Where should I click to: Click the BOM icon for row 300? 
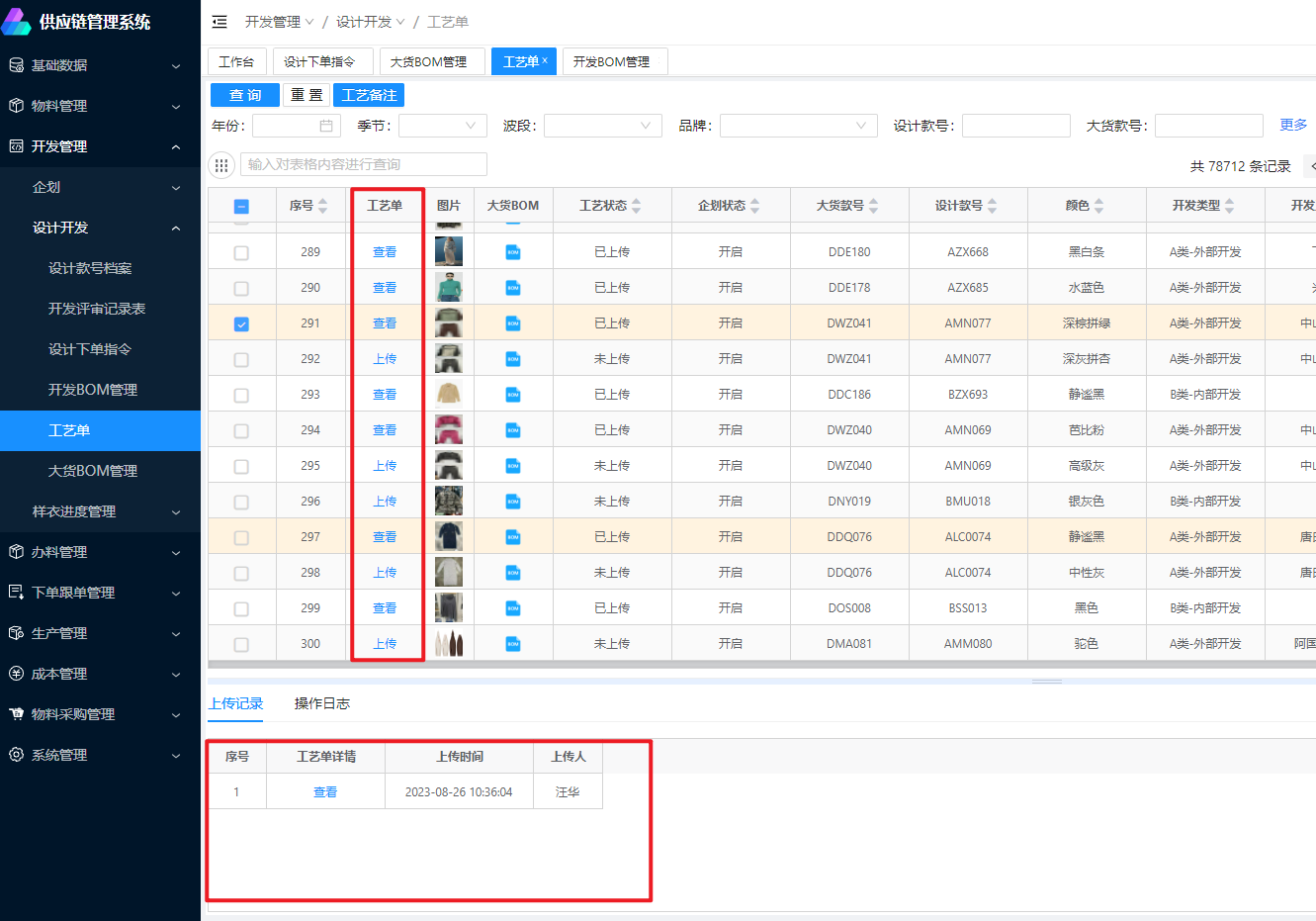pyautogui.click(x=513, y=644)
